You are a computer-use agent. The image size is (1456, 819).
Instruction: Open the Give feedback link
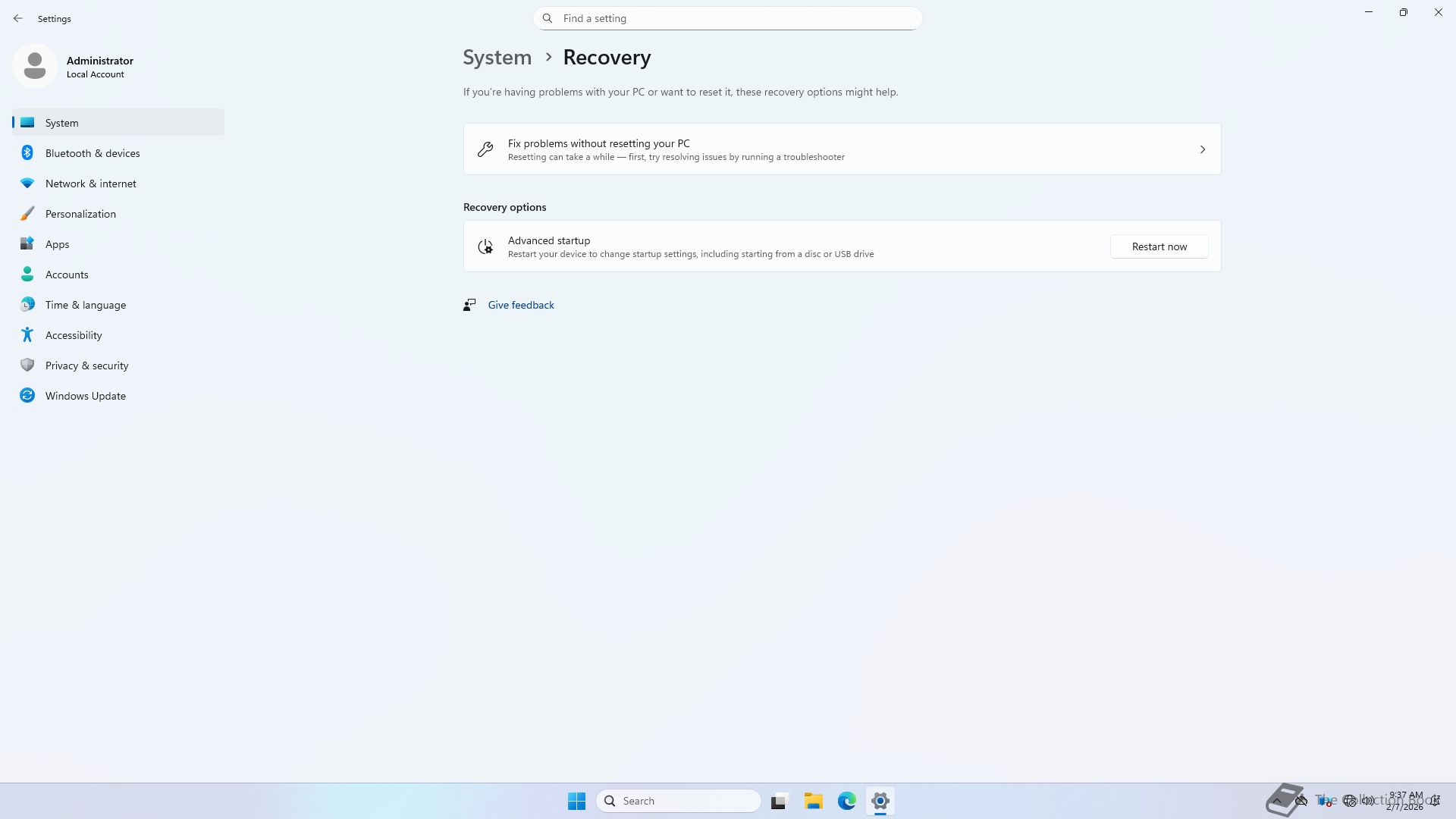(x=521, y=305)
